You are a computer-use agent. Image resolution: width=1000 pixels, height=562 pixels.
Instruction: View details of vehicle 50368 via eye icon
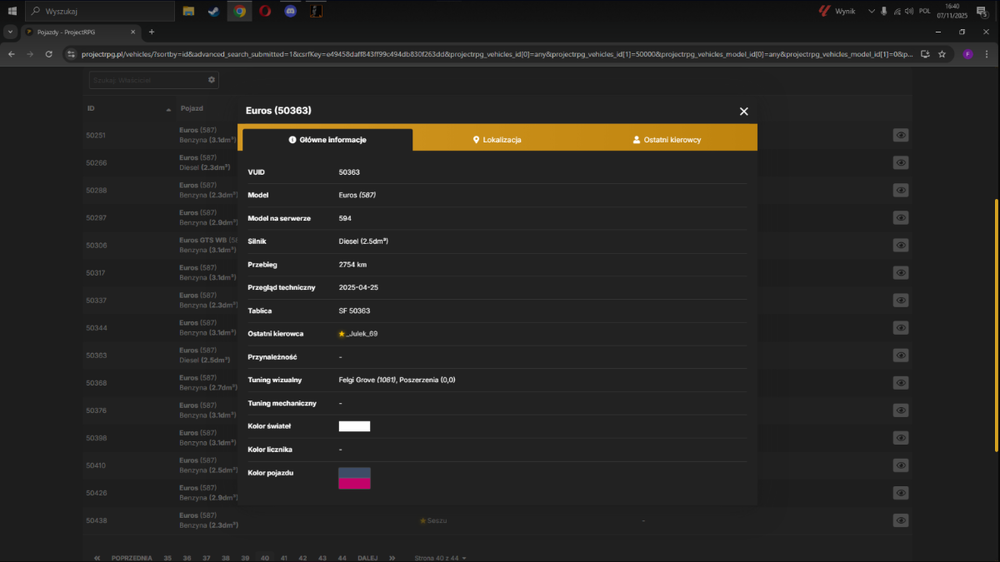point(901,383)
